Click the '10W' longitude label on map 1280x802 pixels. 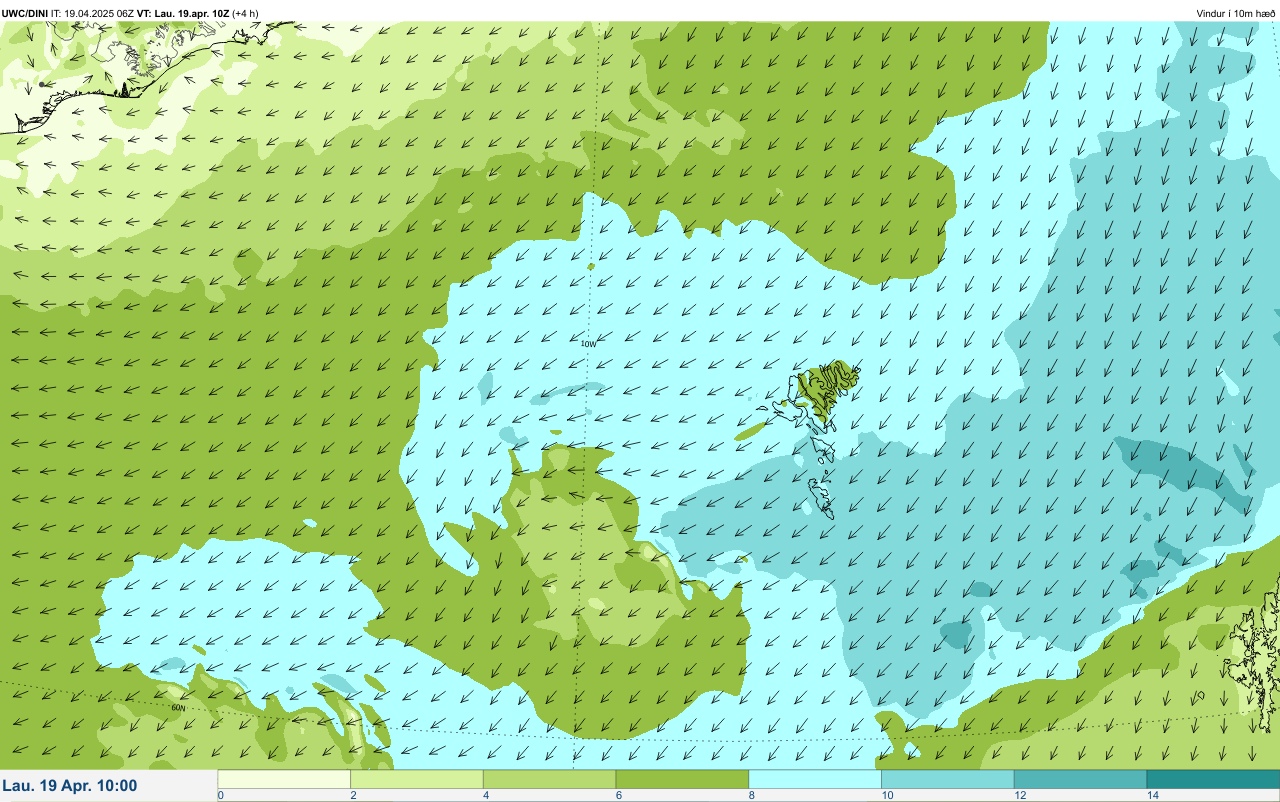(x=588, y=343)
